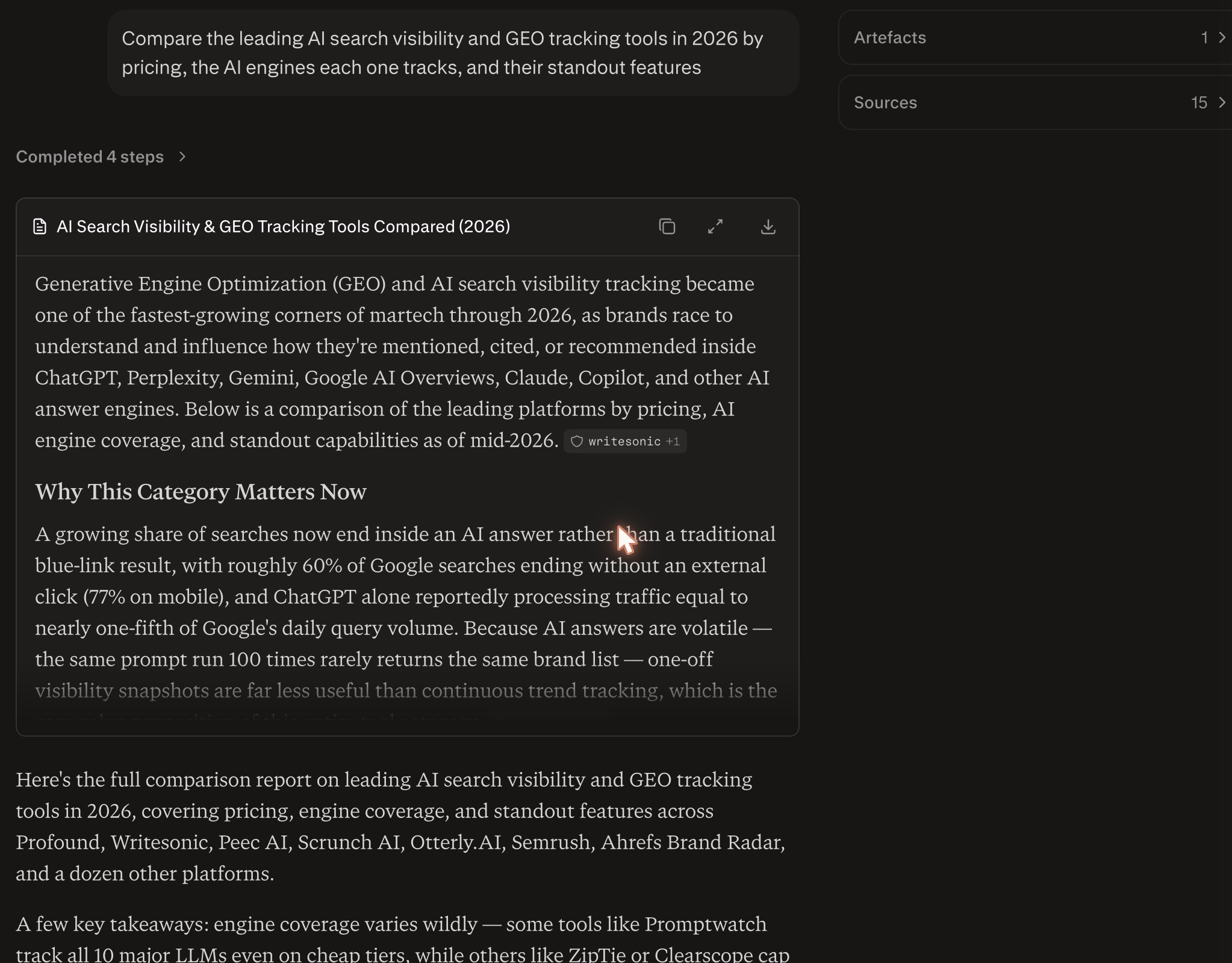Click the arrow next to Completed 4 steps
The image size is (1232, 963).
pyautogui.click(x=182, y=157)
